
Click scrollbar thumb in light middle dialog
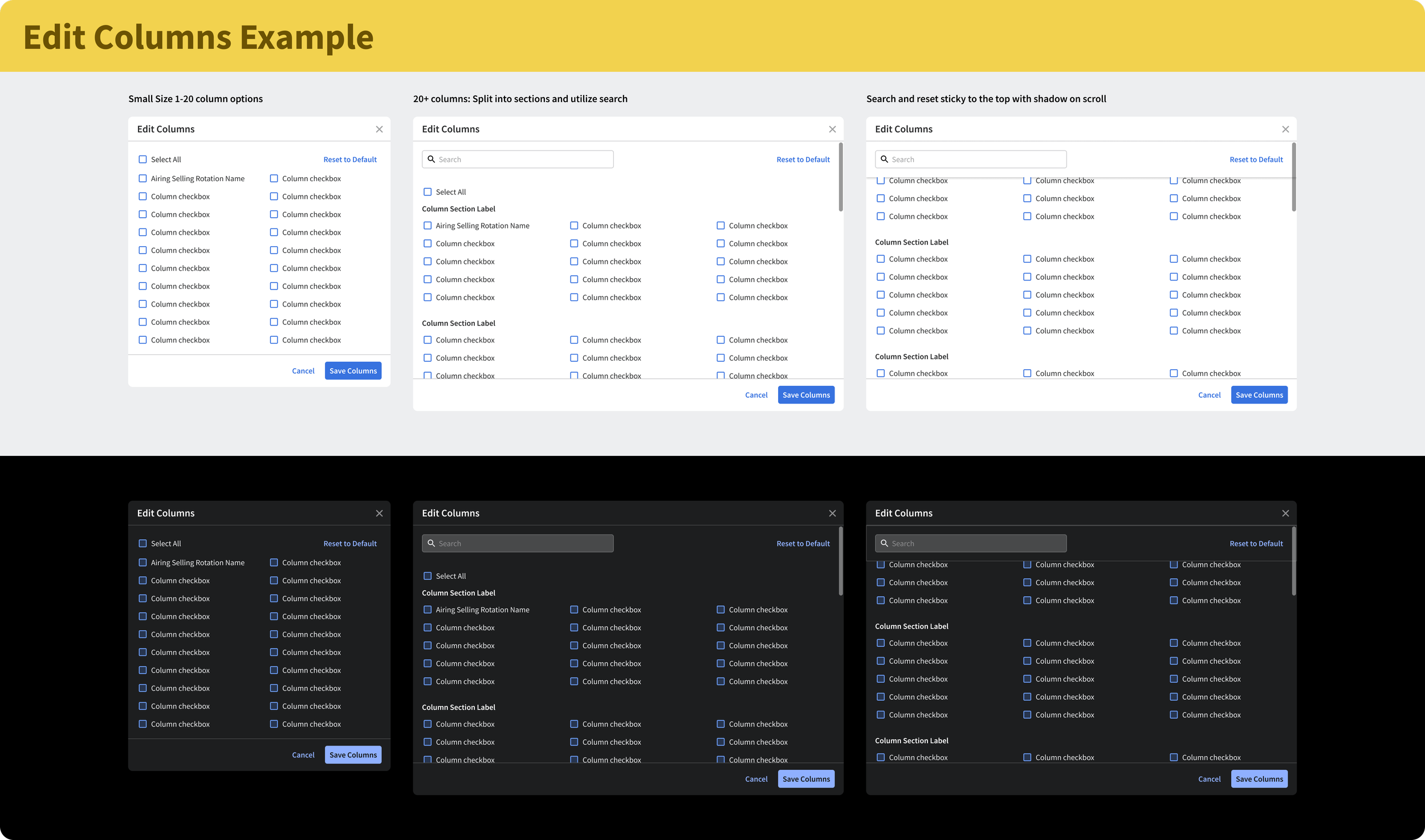[x=841, y=177]
